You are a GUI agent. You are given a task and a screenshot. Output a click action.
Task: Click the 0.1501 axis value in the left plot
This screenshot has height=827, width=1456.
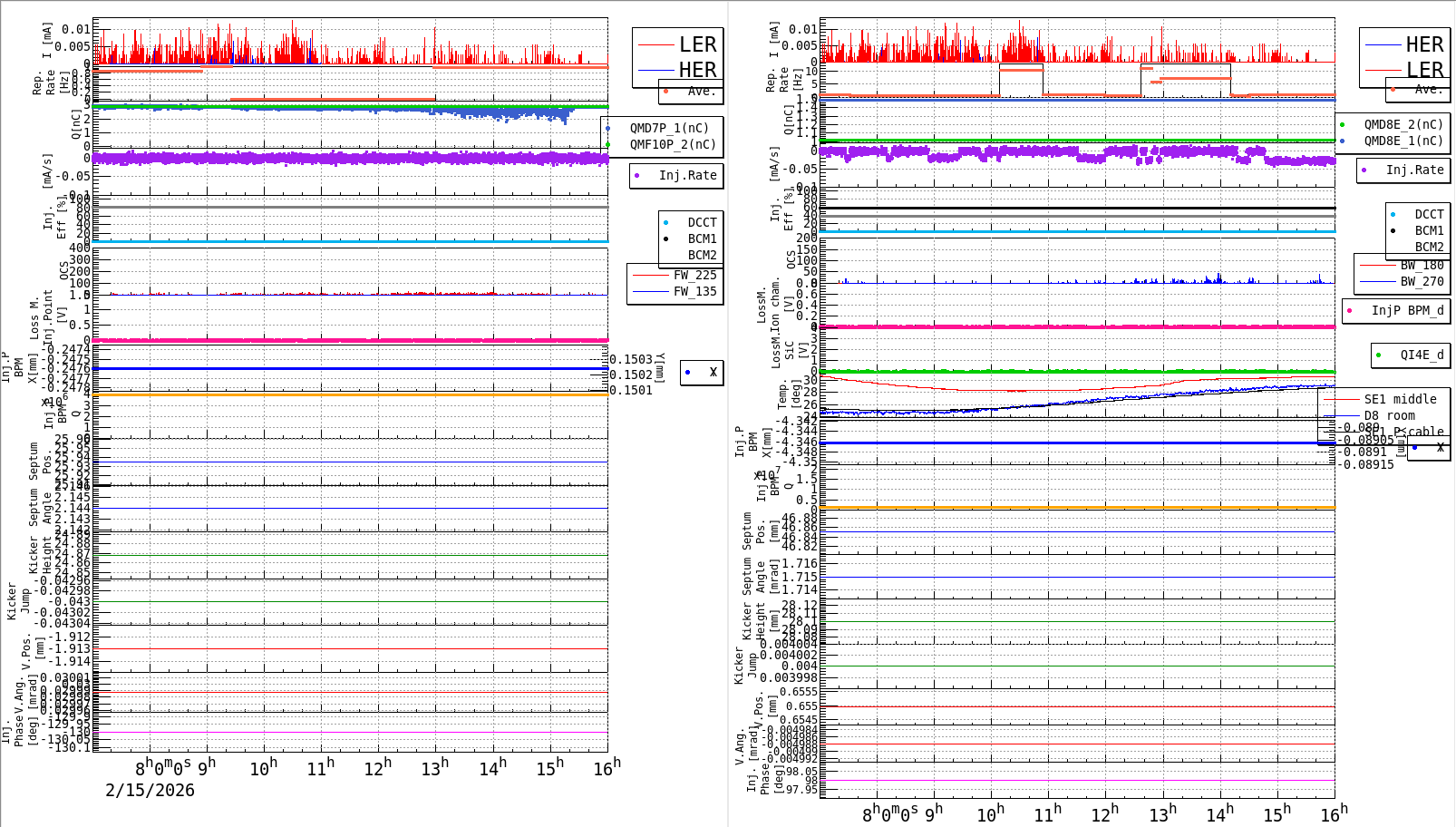[631, 390]
